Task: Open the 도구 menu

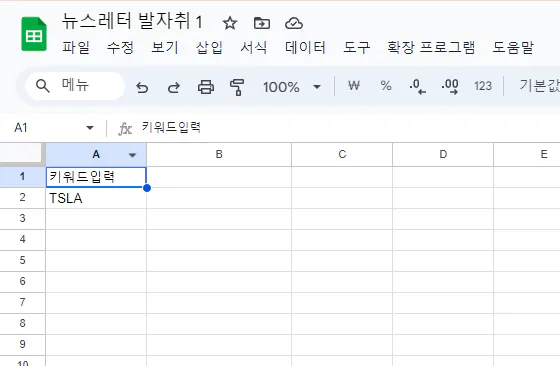Action: [x=356, y=47]
